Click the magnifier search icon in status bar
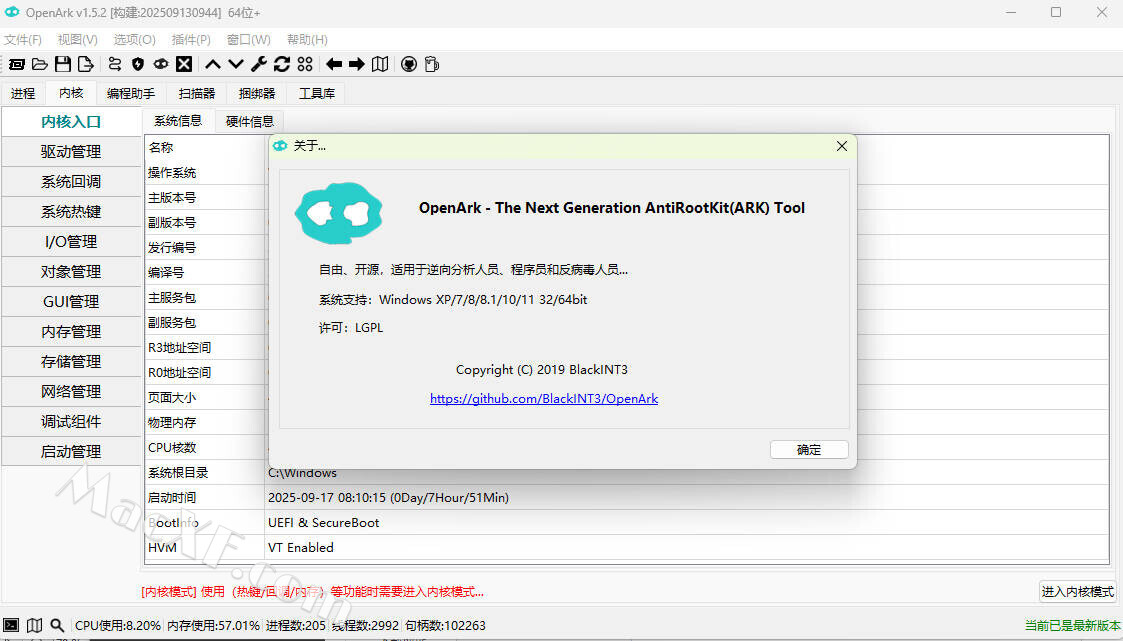Image resolution: width=1123 pixels, height=641 pixels. tap(57, 625)
